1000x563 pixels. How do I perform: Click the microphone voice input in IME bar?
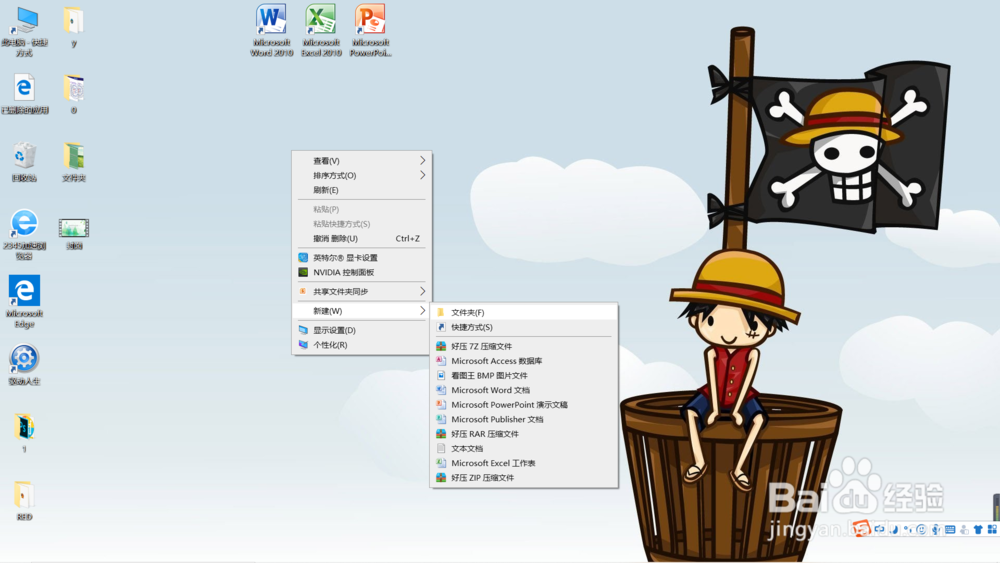[x=936, y=529]
